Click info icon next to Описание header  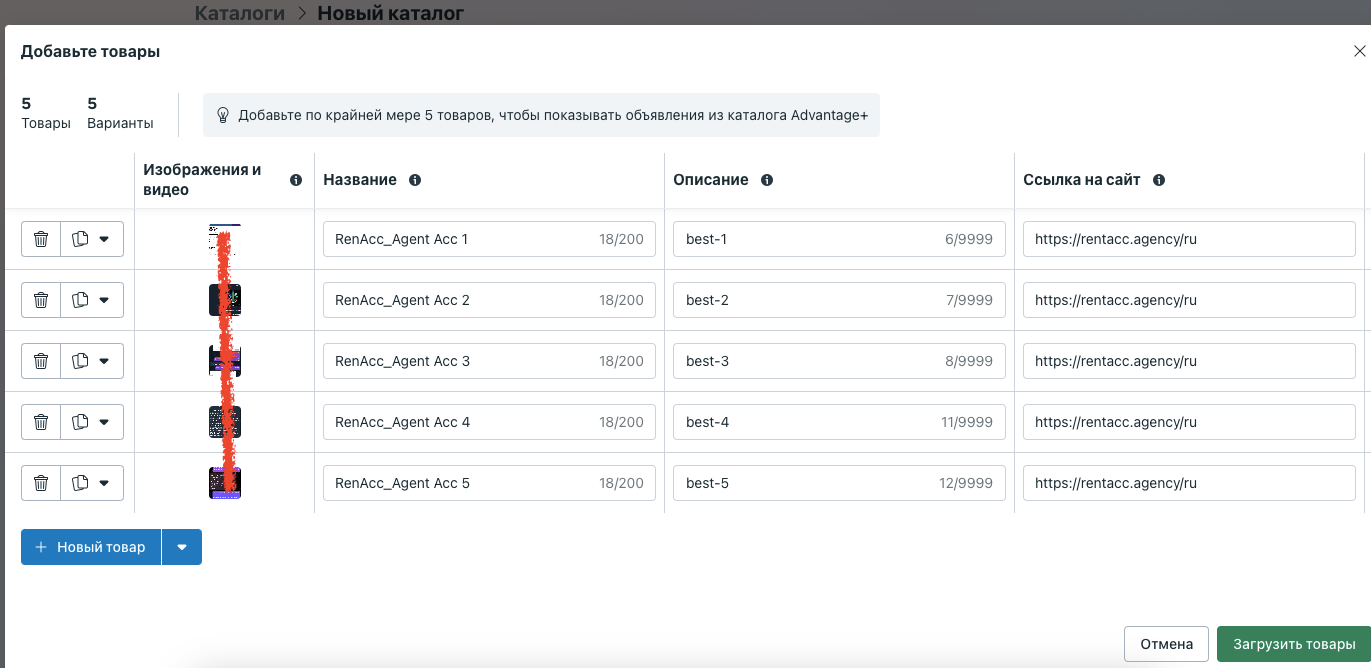(x=767, y=180)
